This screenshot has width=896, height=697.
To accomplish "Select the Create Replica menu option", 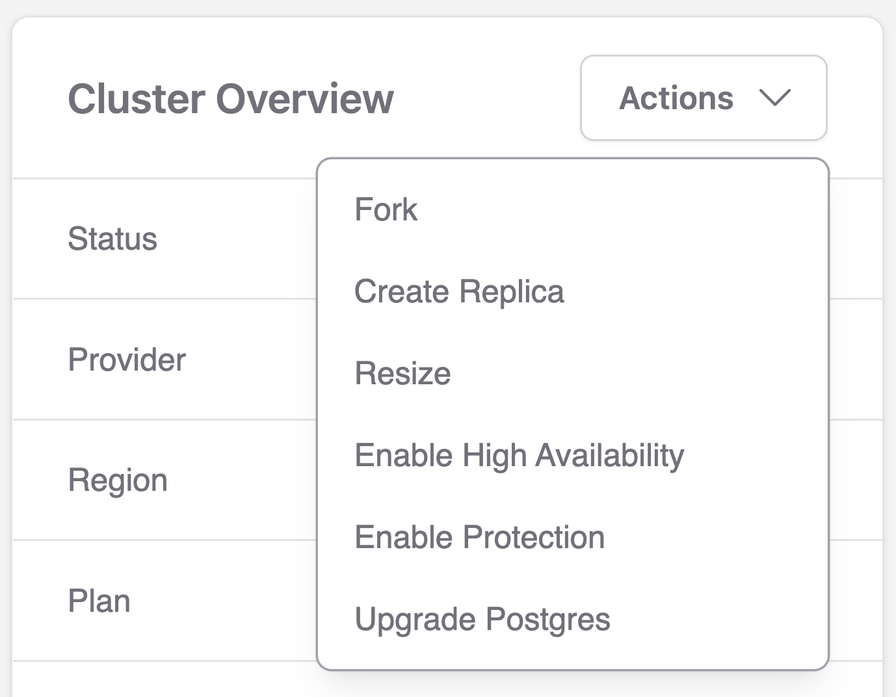I will [459, 291].
